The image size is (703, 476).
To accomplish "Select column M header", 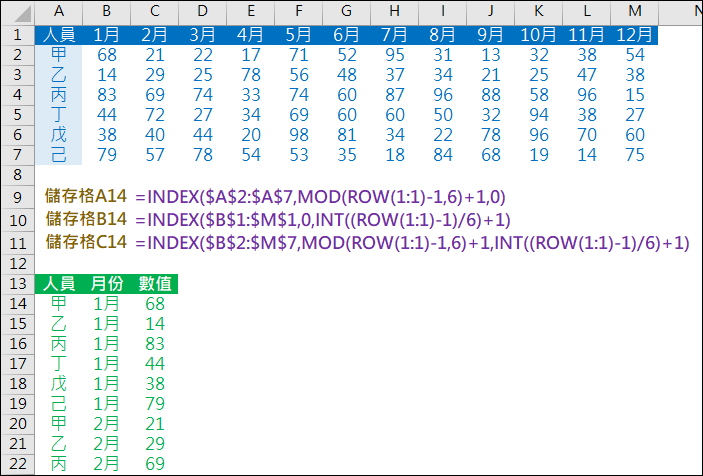I will [634, 12].
